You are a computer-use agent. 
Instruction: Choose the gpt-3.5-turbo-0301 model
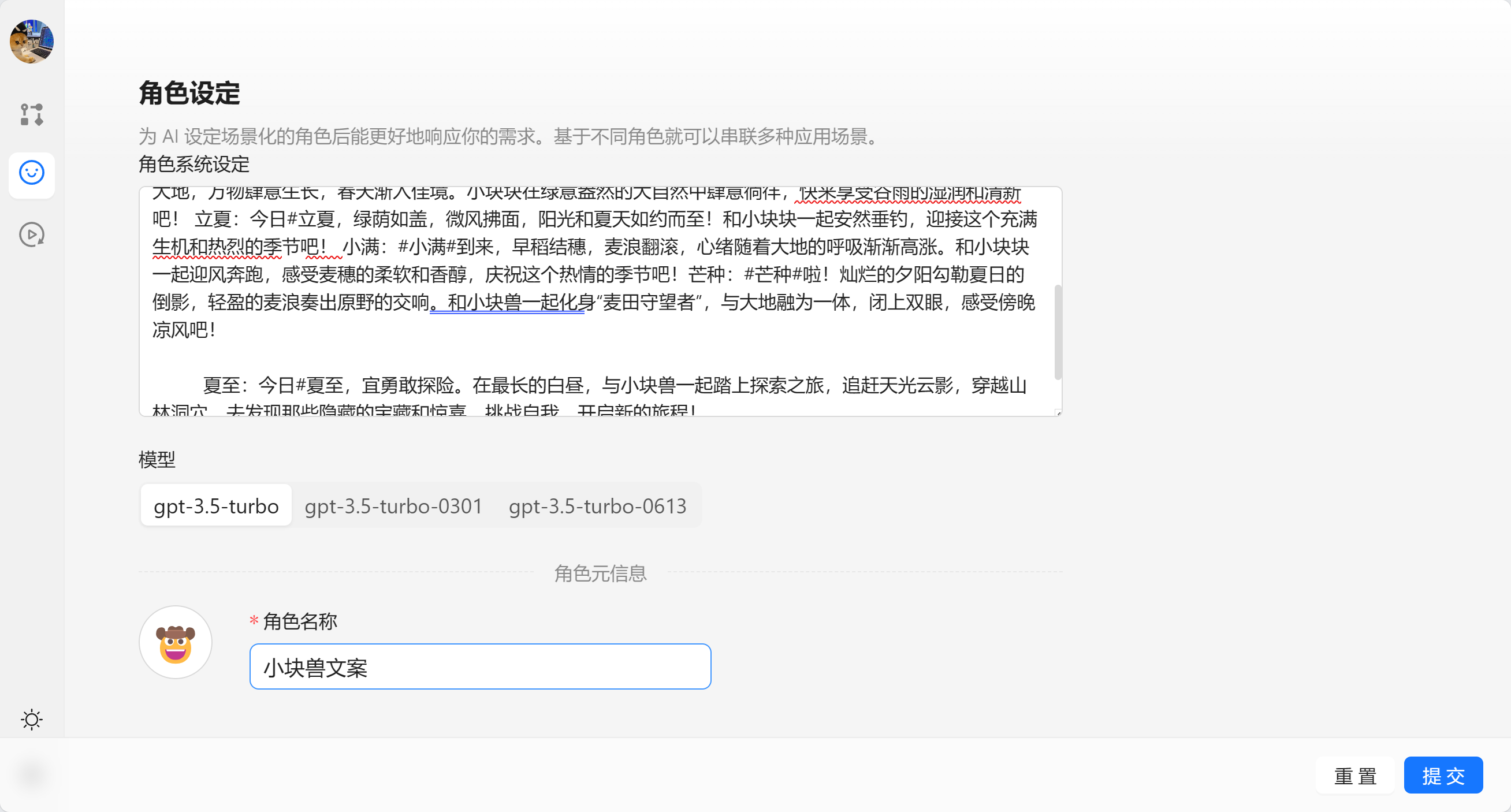point(393,505)
